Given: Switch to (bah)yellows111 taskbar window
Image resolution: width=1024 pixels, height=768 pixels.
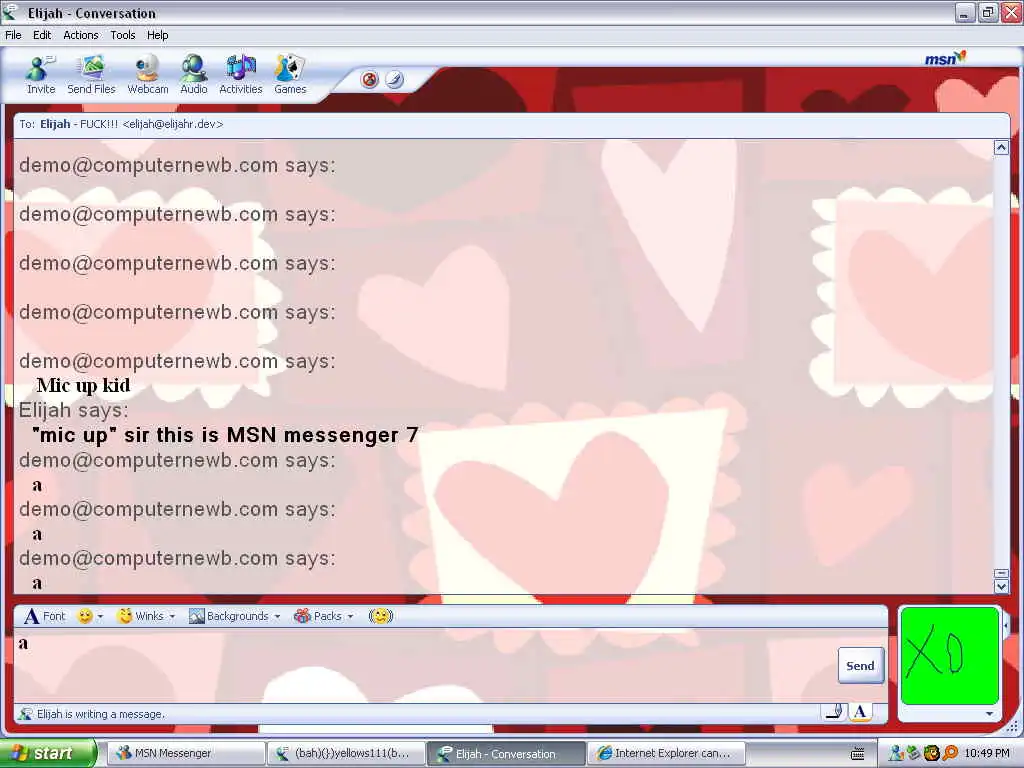Looking at the screenshot, I should 346,753.
